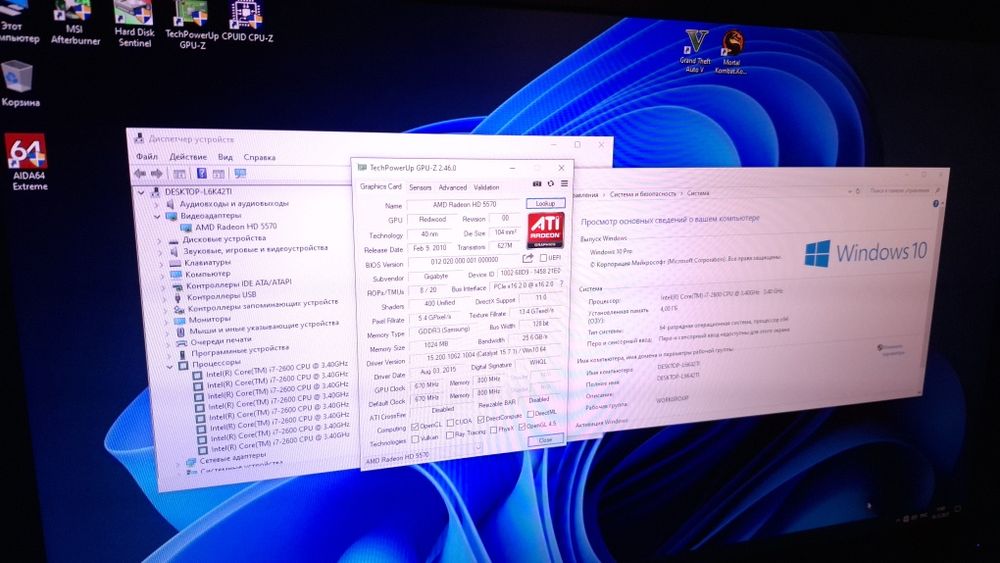Open the Файл menu in Device Manager
This screenshot has width=1000, height=563.
(x=146, y=156)
